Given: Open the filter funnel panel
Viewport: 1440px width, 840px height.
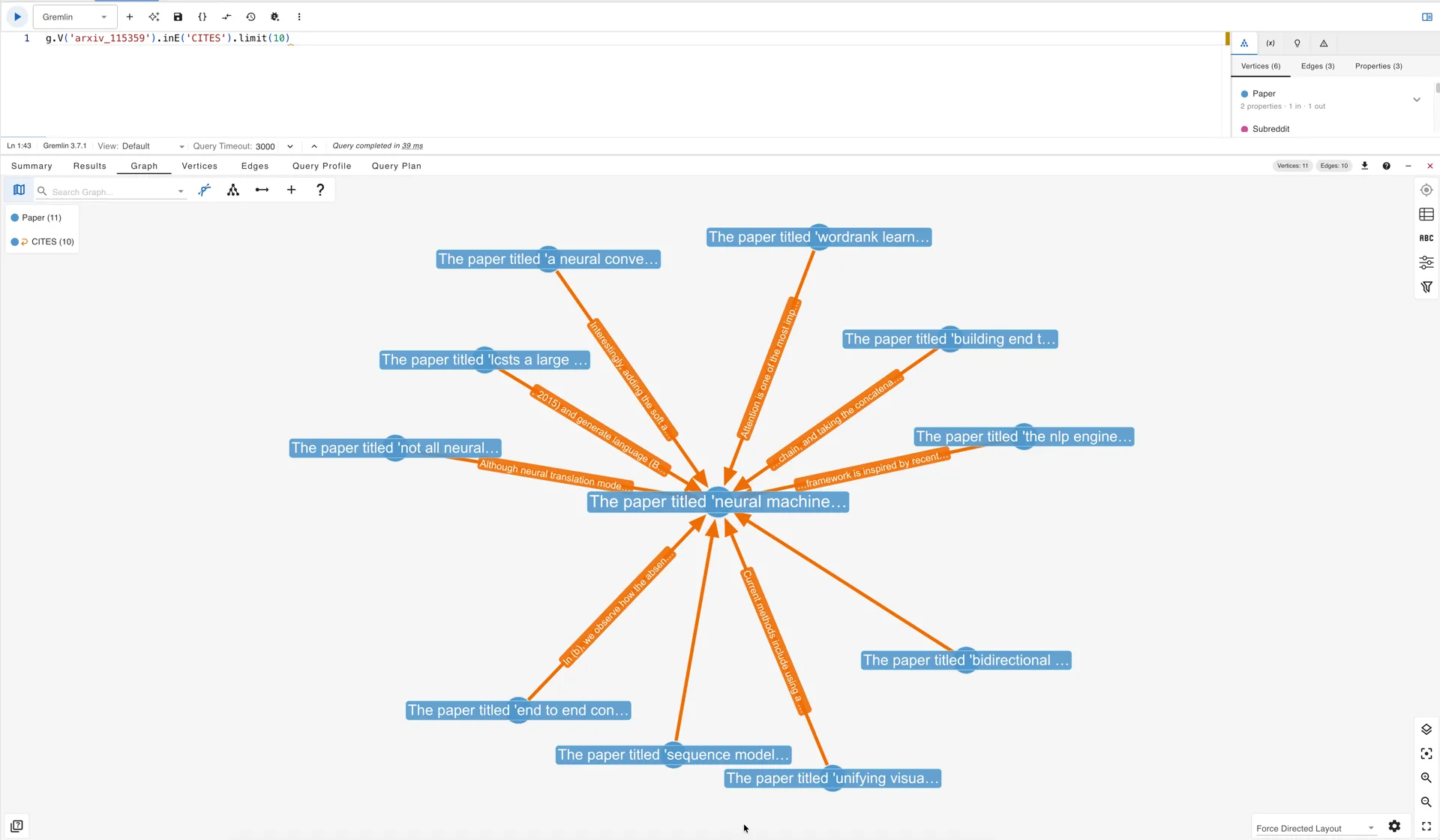Looking at the screenshot, I should point(1426,287).
